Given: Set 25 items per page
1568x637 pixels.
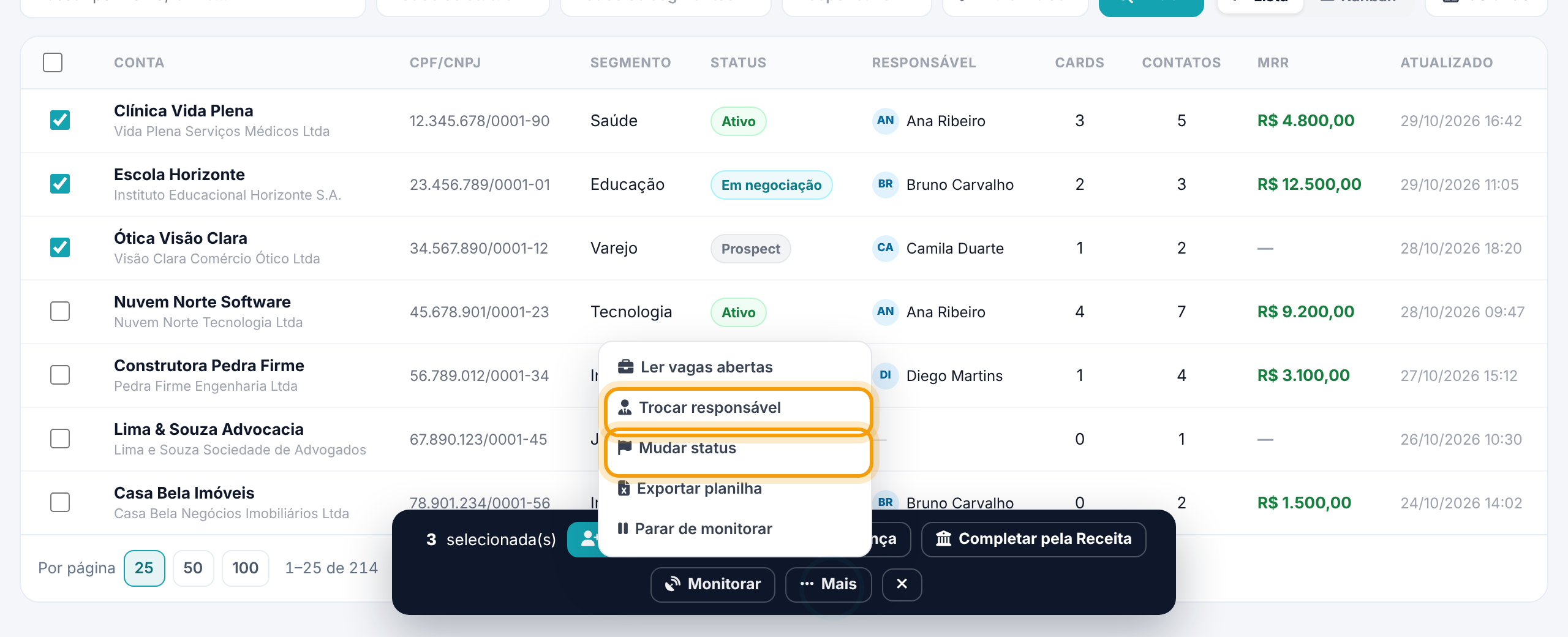Looking at the screenshot, I should (x=145, y=568).
